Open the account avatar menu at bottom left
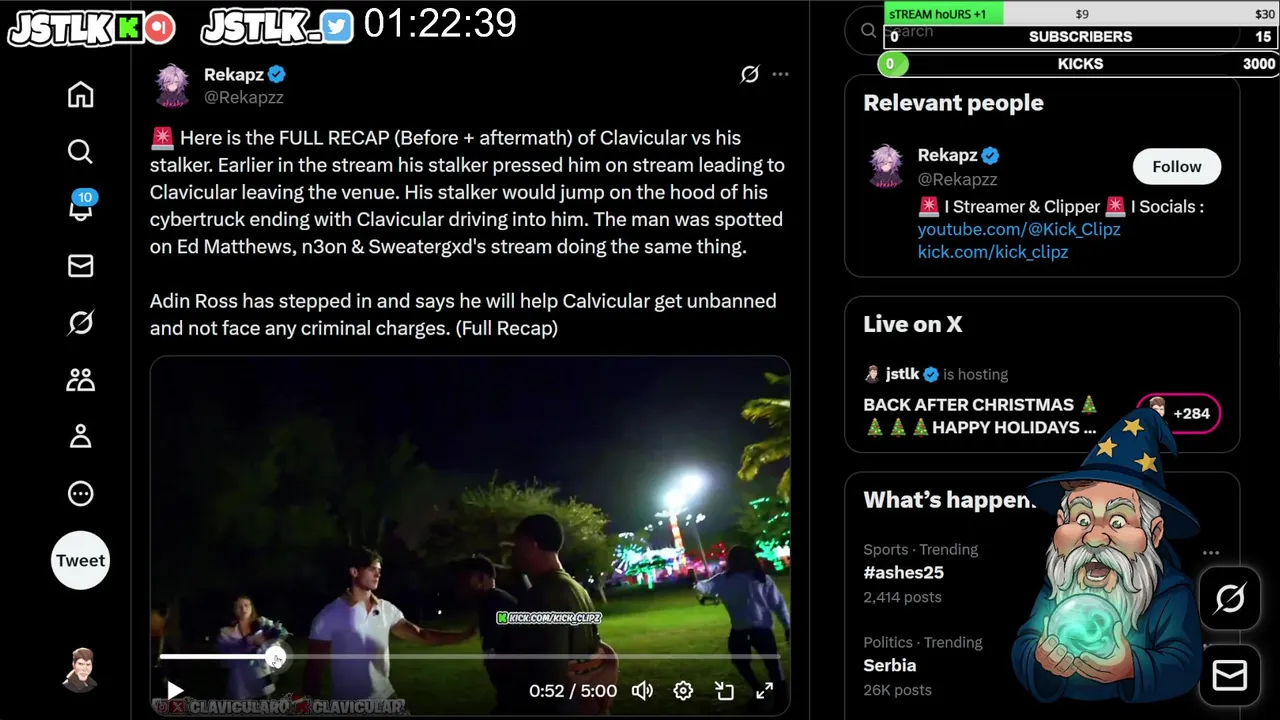This screenshot has height=720, width=1280. [x=80, y=669]
